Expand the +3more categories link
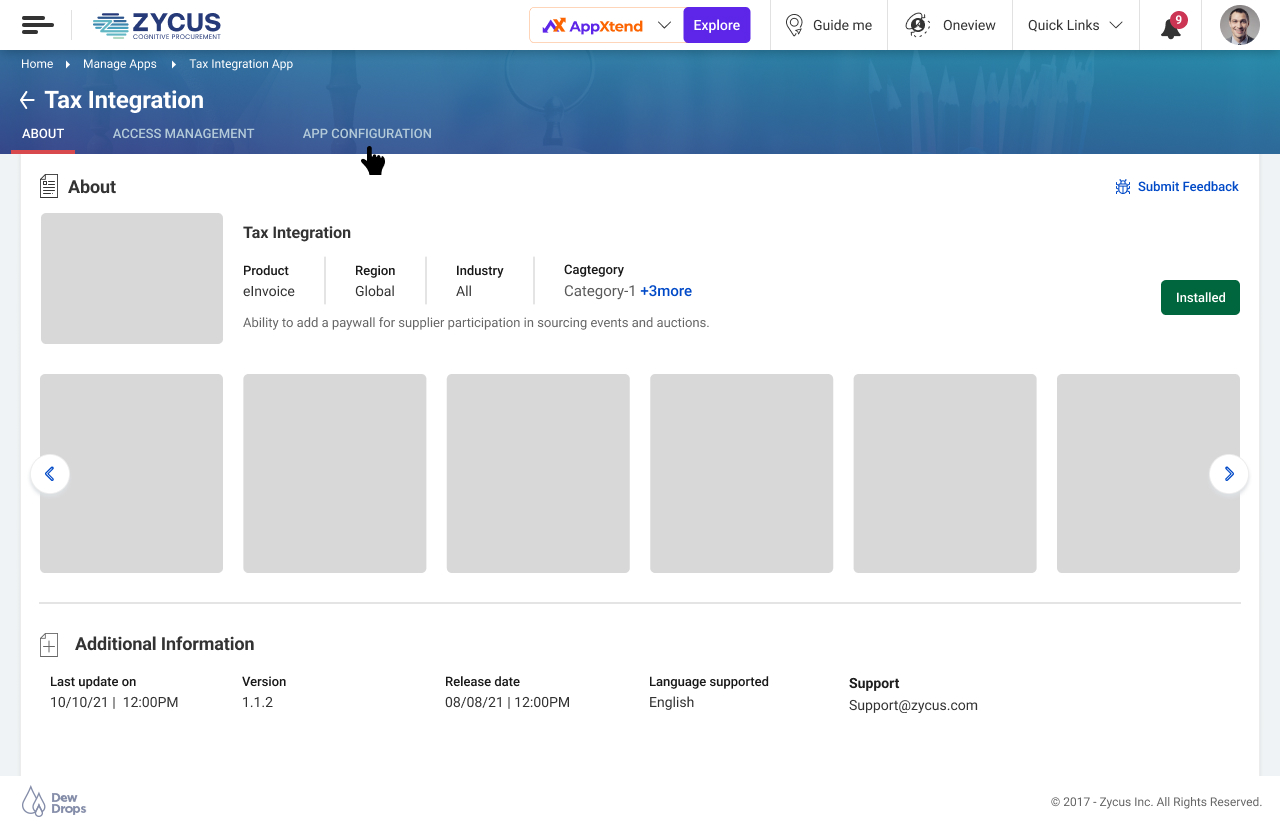 666,291
